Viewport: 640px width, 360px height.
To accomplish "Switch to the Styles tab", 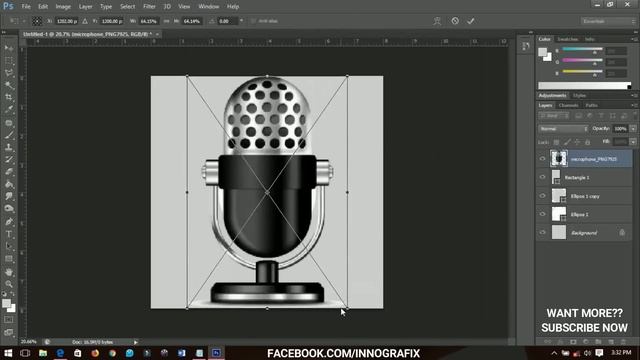I will pos(579,96).
